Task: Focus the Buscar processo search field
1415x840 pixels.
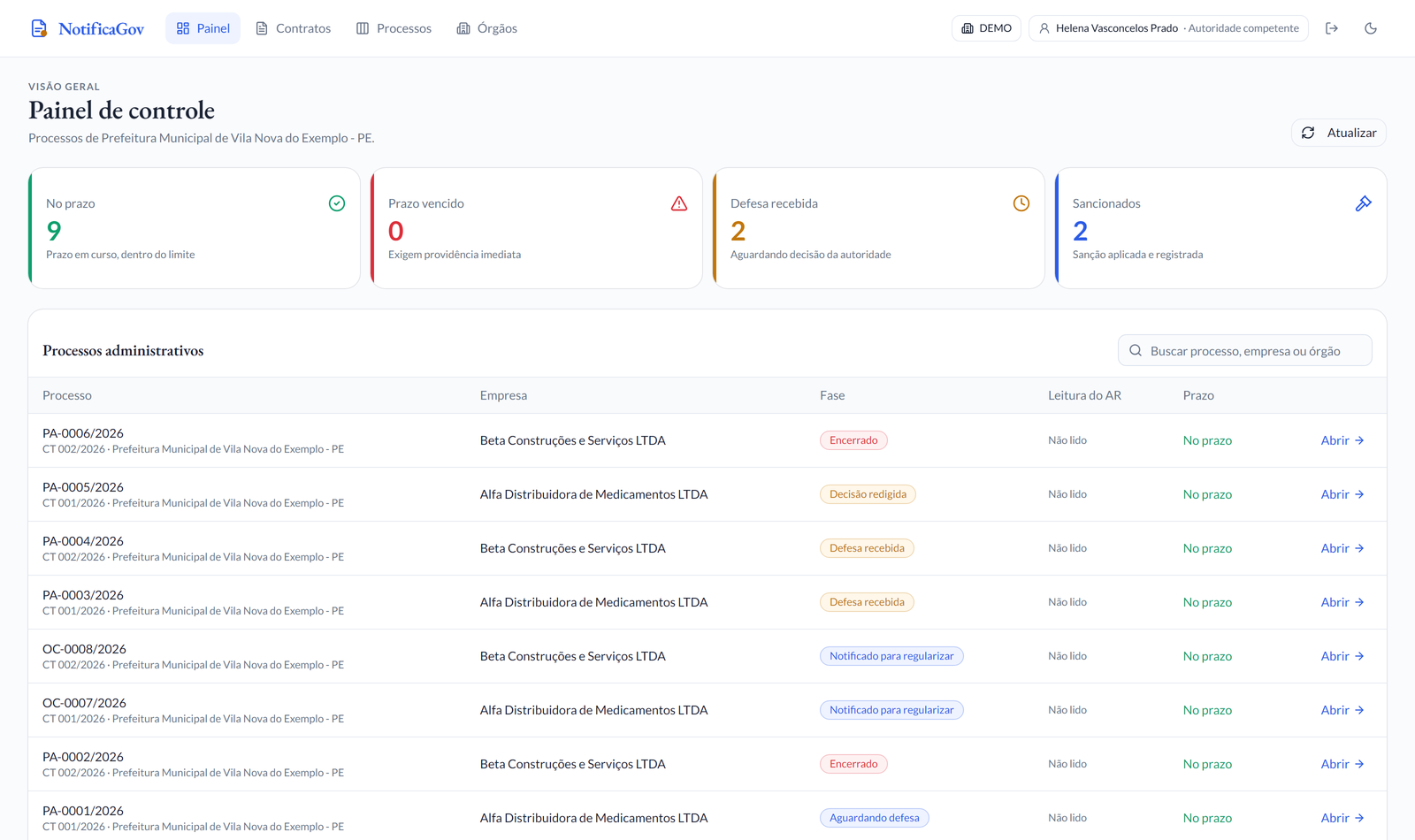Action: tap(1245, 350)
